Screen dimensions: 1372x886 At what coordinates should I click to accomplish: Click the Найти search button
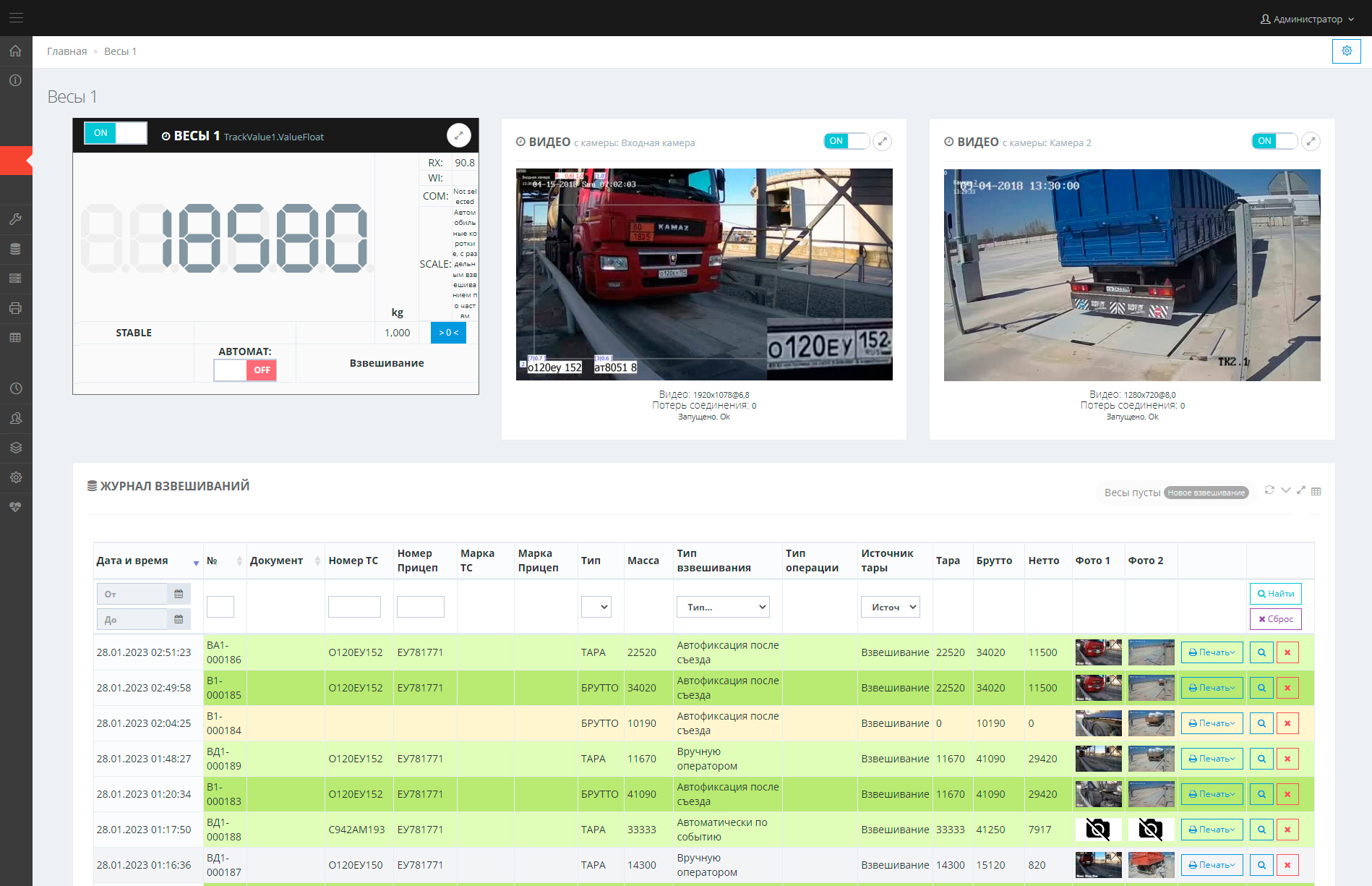tap(1276, 594)
